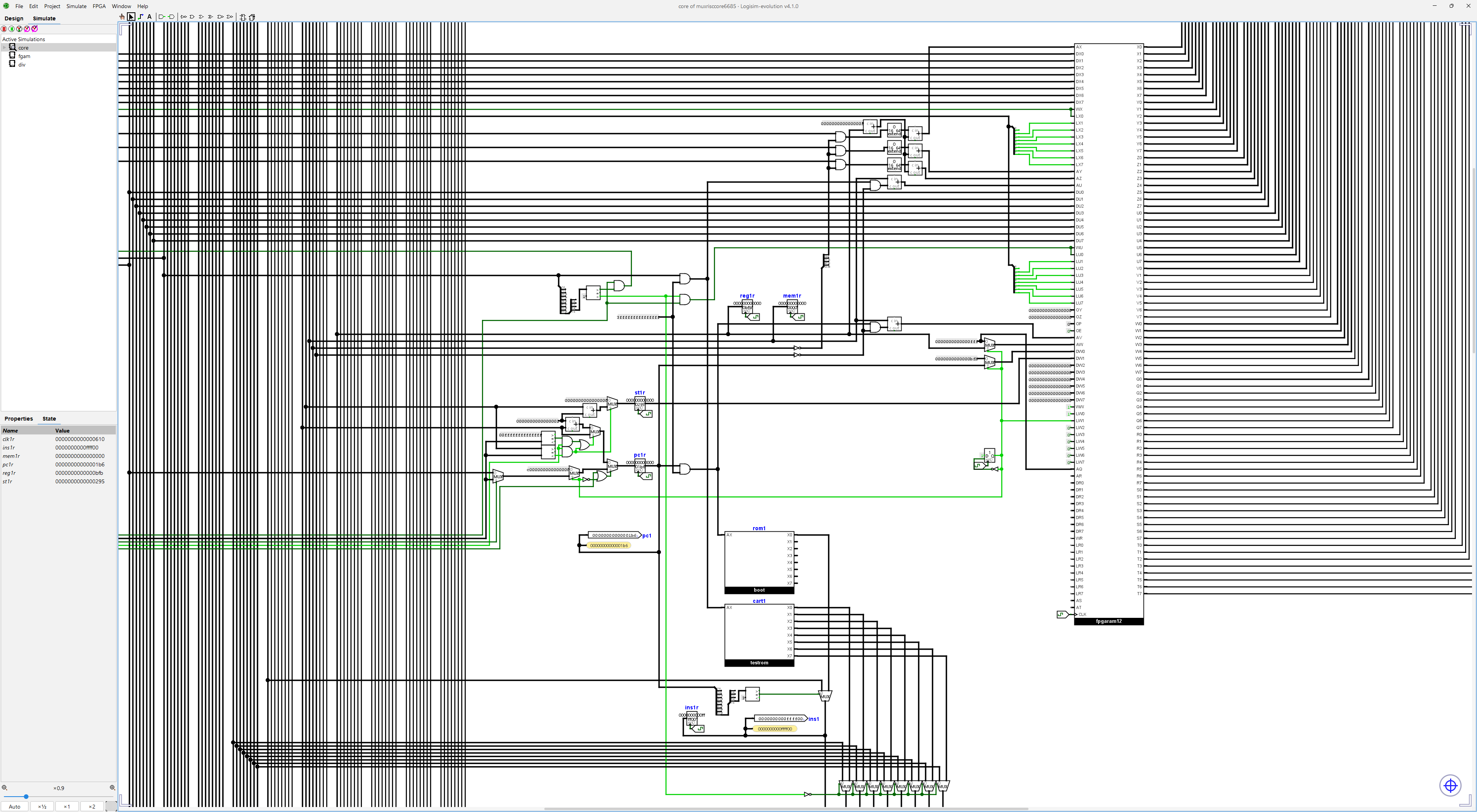
Task: Click the tick half cycle icon
Action: [x=27, y=29]
